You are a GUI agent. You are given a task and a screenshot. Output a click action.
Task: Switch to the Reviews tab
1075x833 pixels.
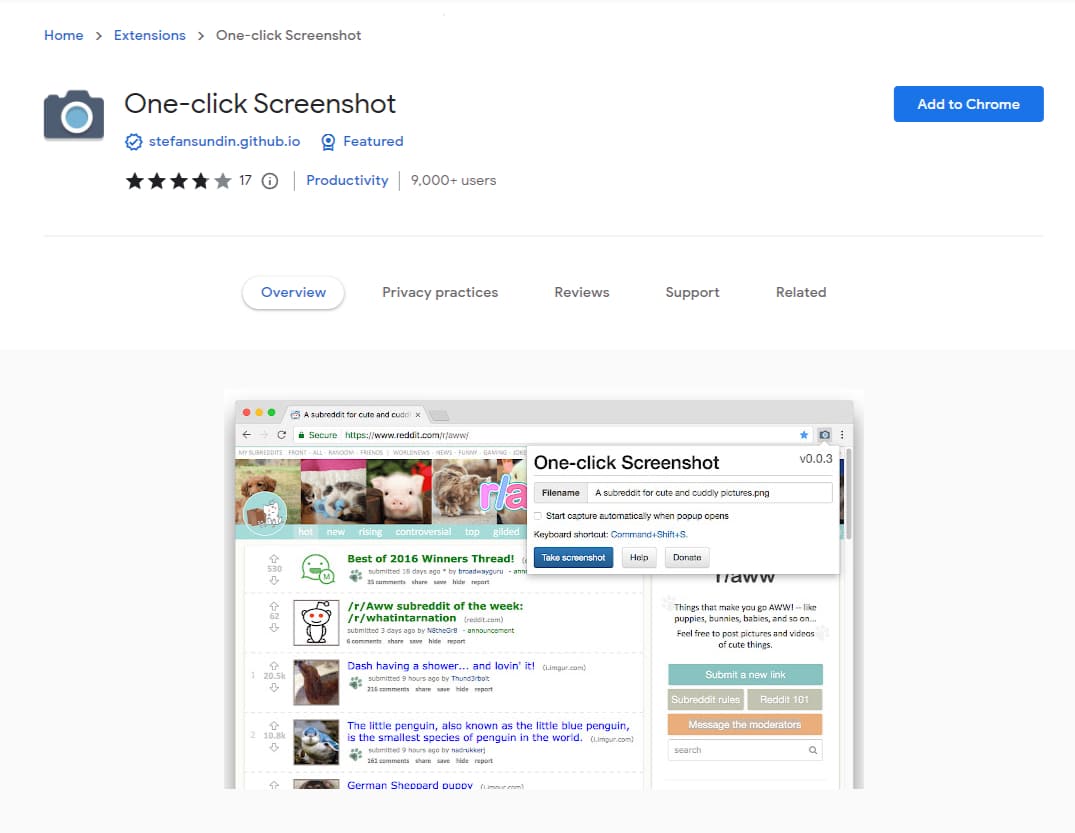click(581, 292)
